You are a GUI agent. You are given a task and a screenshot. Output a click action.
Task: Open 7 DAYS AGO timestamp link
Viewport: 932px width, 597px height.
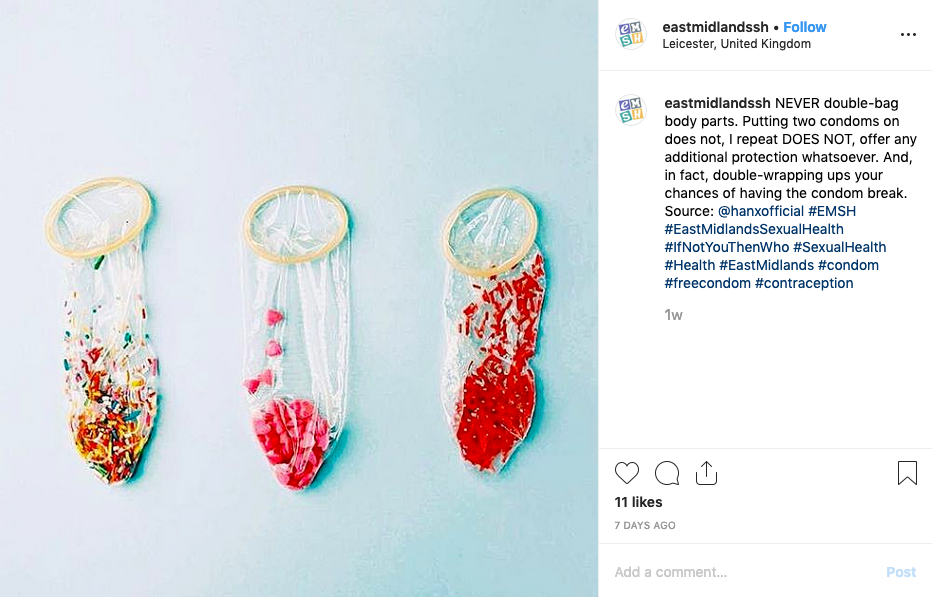click(644, 526)
